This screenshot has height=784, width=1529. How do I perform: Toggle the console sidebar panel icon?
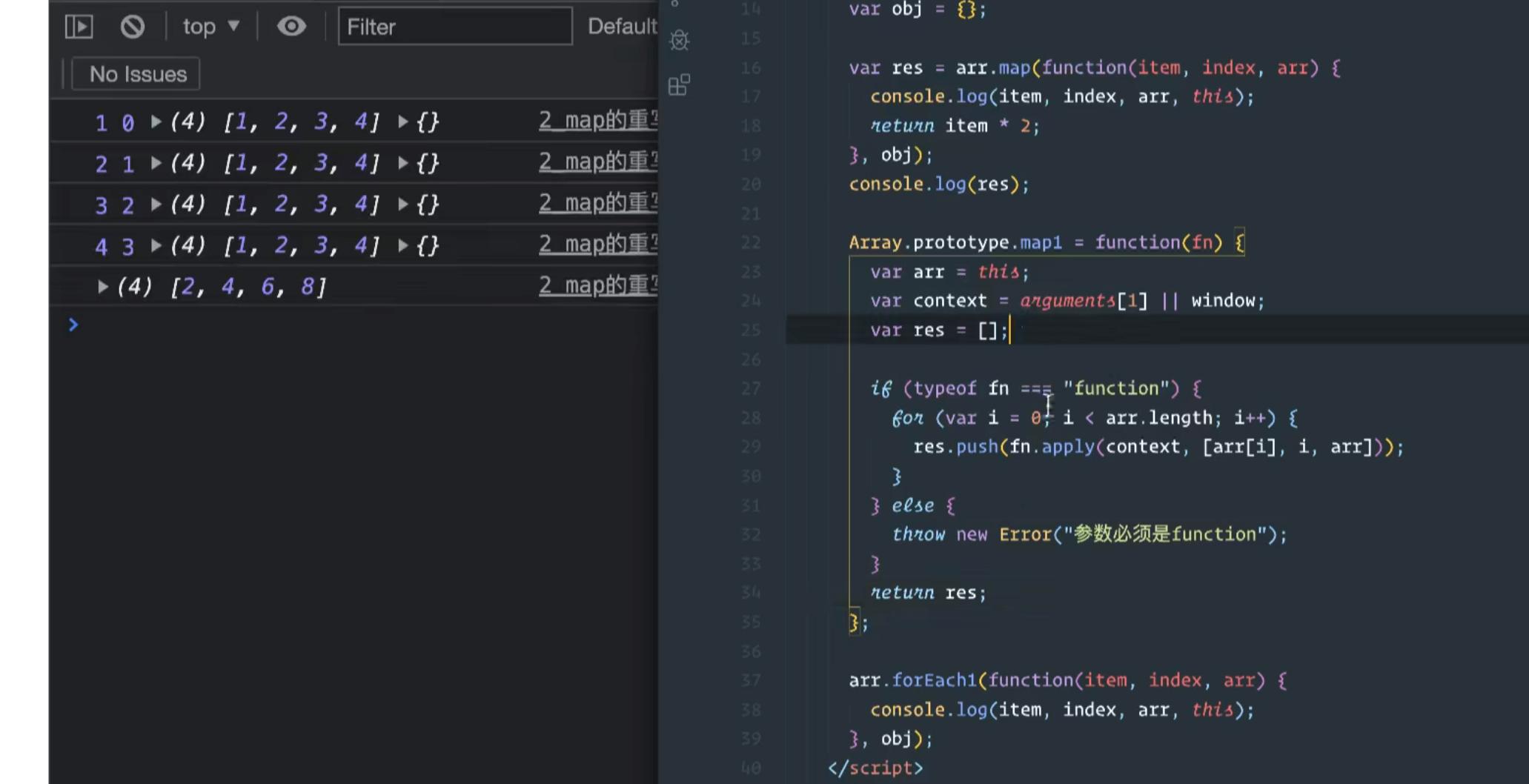[79, 27]
